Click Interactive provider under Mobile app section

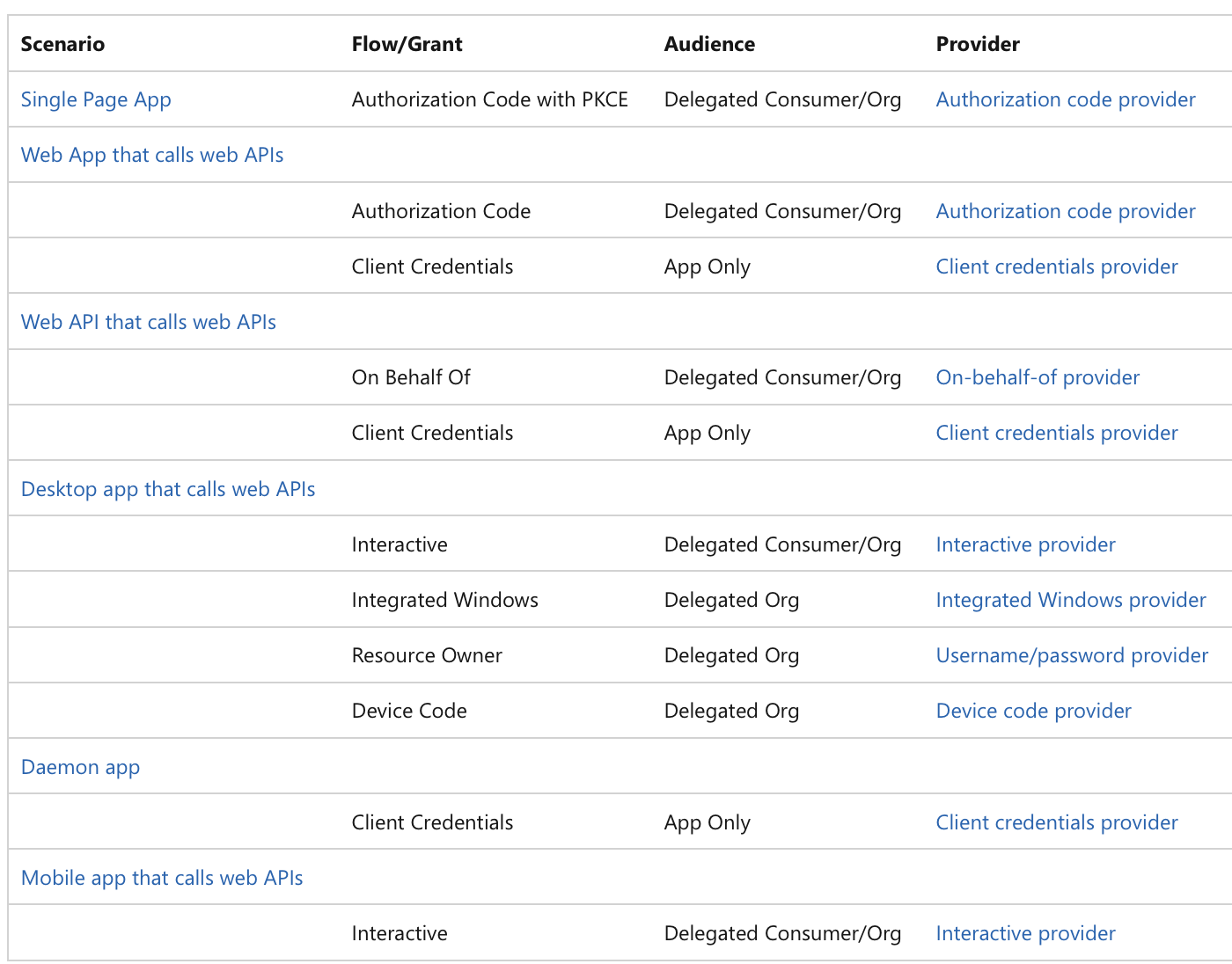coord(1026,933)
